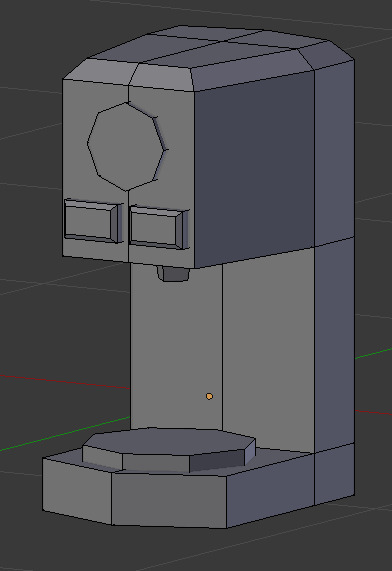Click the left front face of the column

click(176, 346)
